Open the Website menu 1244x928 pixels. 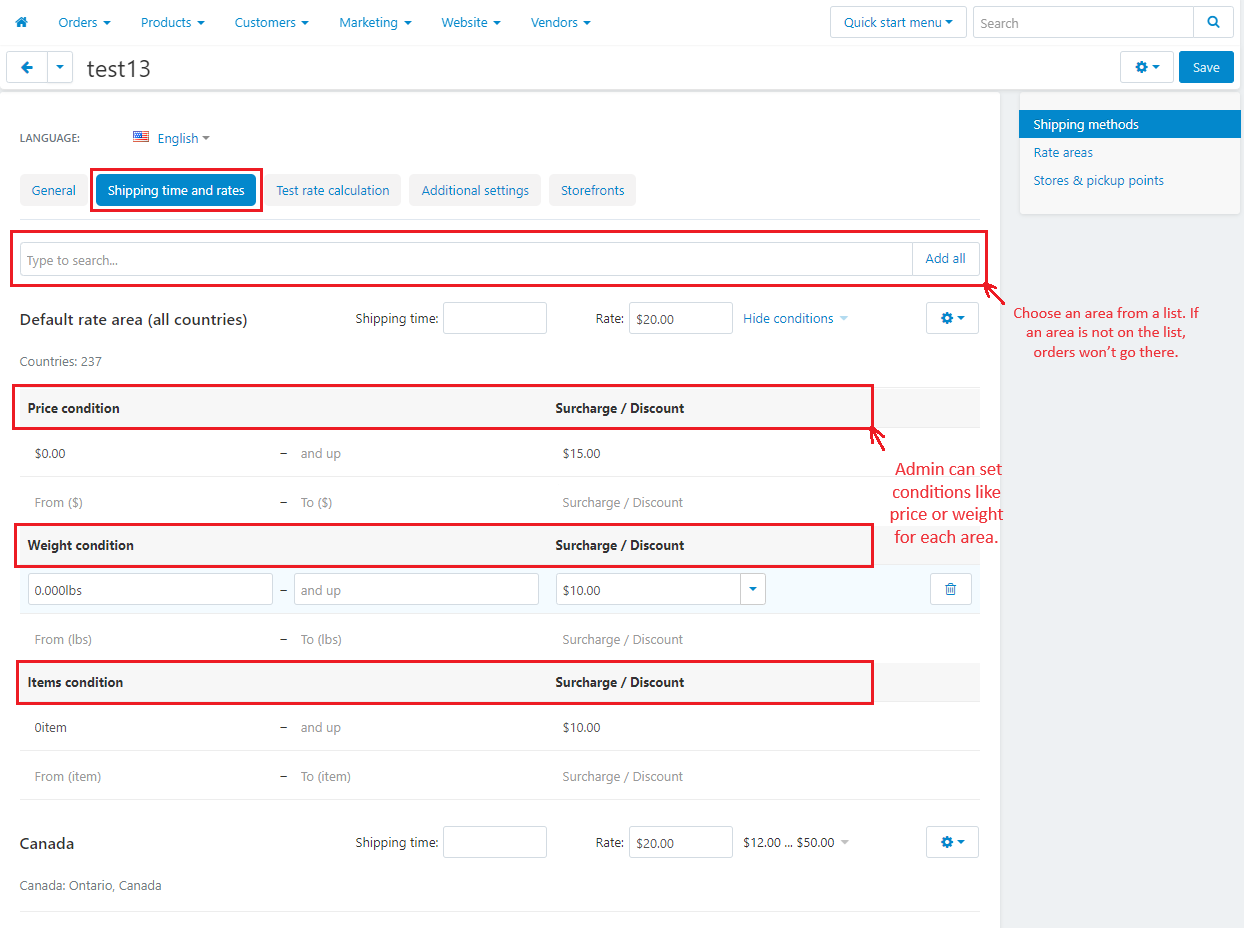coord(471,22)
